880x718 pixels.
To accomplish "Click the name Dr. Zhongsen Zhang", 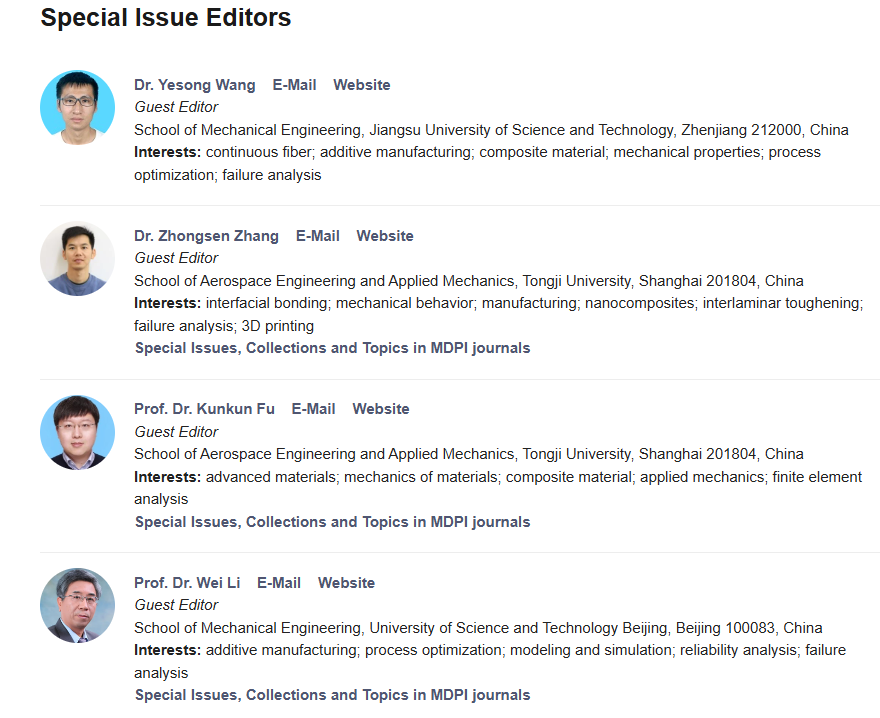I will click(x=206, y=236).
